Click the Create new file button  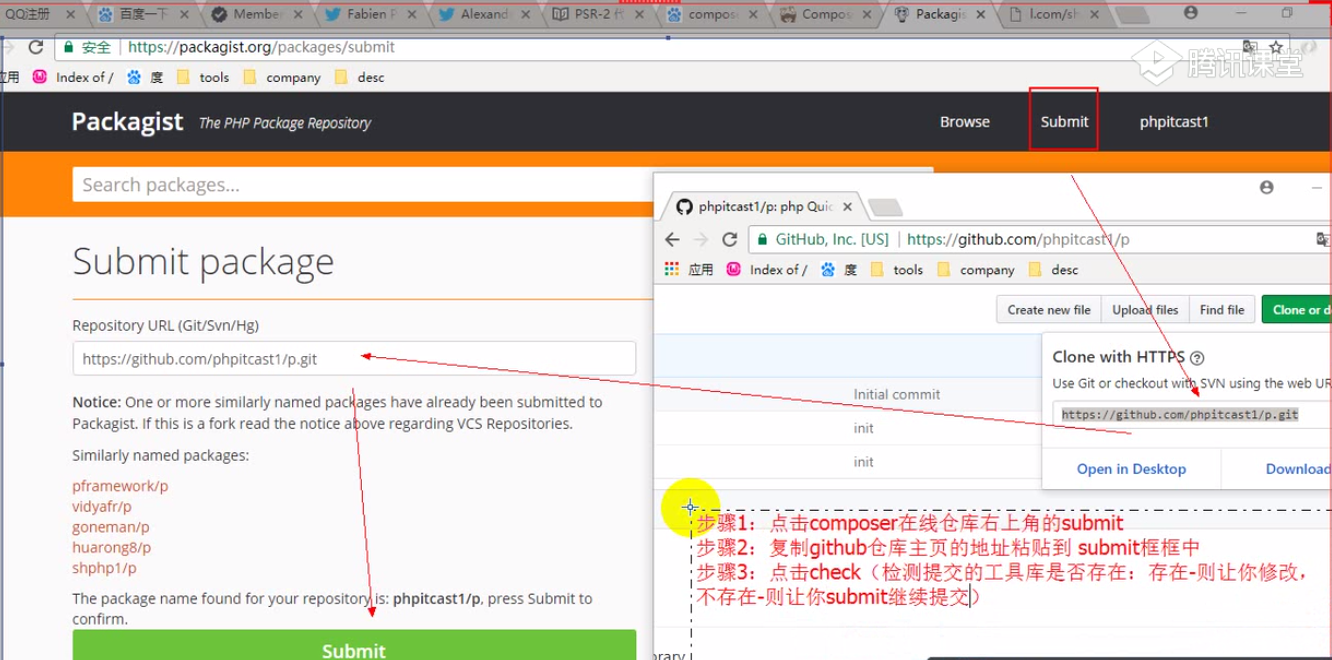pyautogui.click(x=1048, y=310)
